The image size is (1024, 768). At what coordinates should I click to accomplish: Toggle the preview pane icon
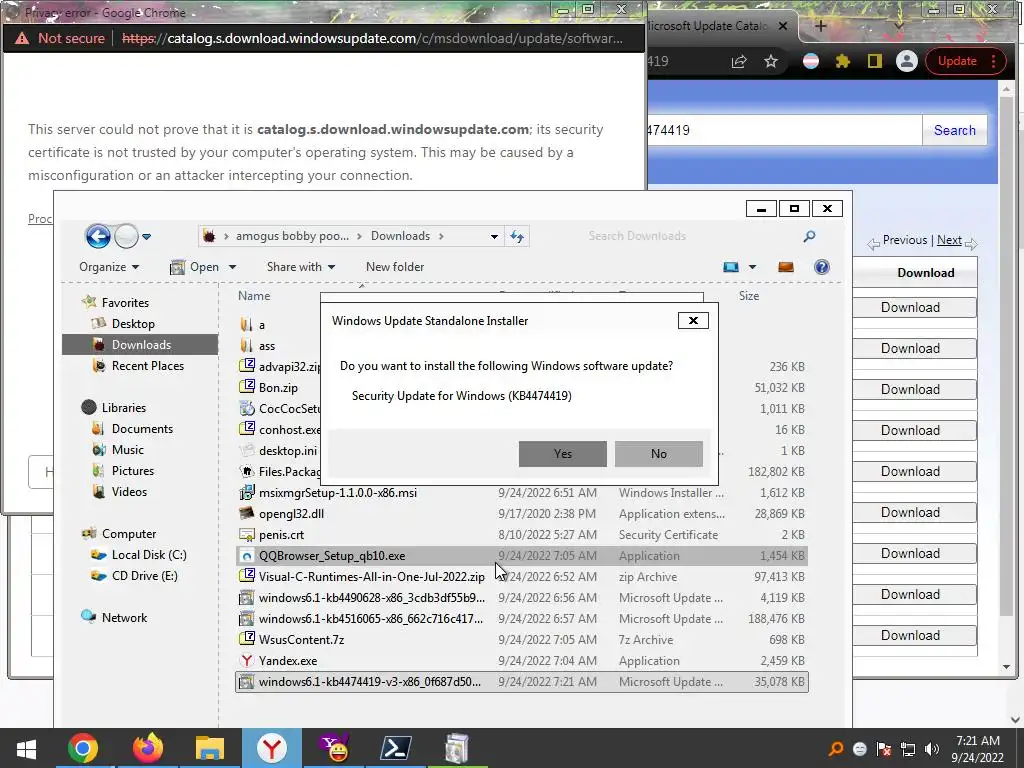(x=786, y=267)
